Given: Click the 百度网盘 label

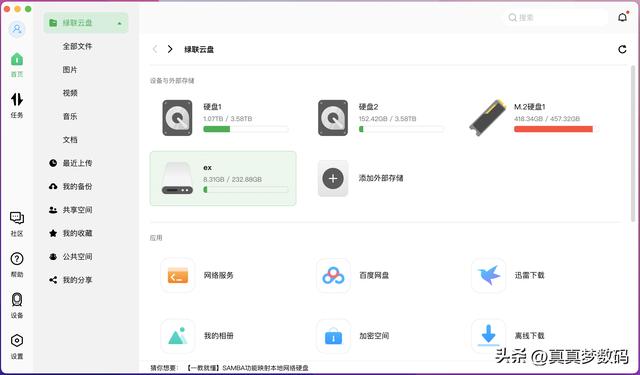Looking at the screenshot, I should (374, 275).
